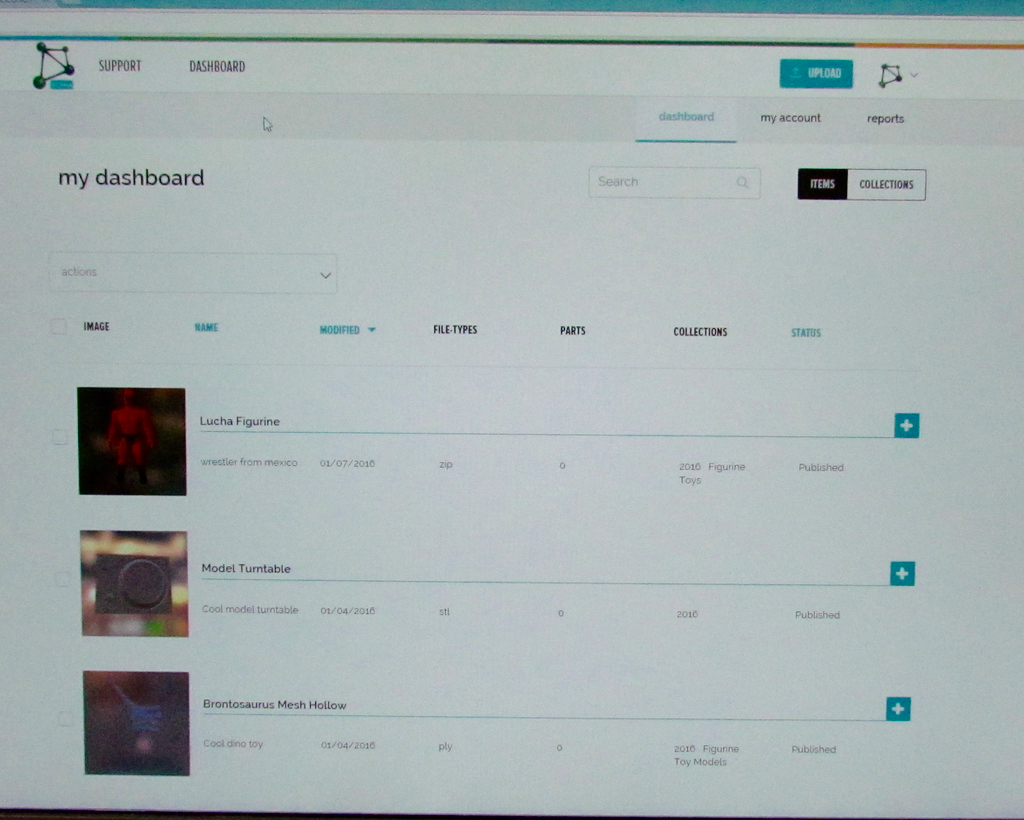Check the Brontosaurus Mesh Hollow checkbox
This screenshot has width=1024, height=820.
click(65, 718)
